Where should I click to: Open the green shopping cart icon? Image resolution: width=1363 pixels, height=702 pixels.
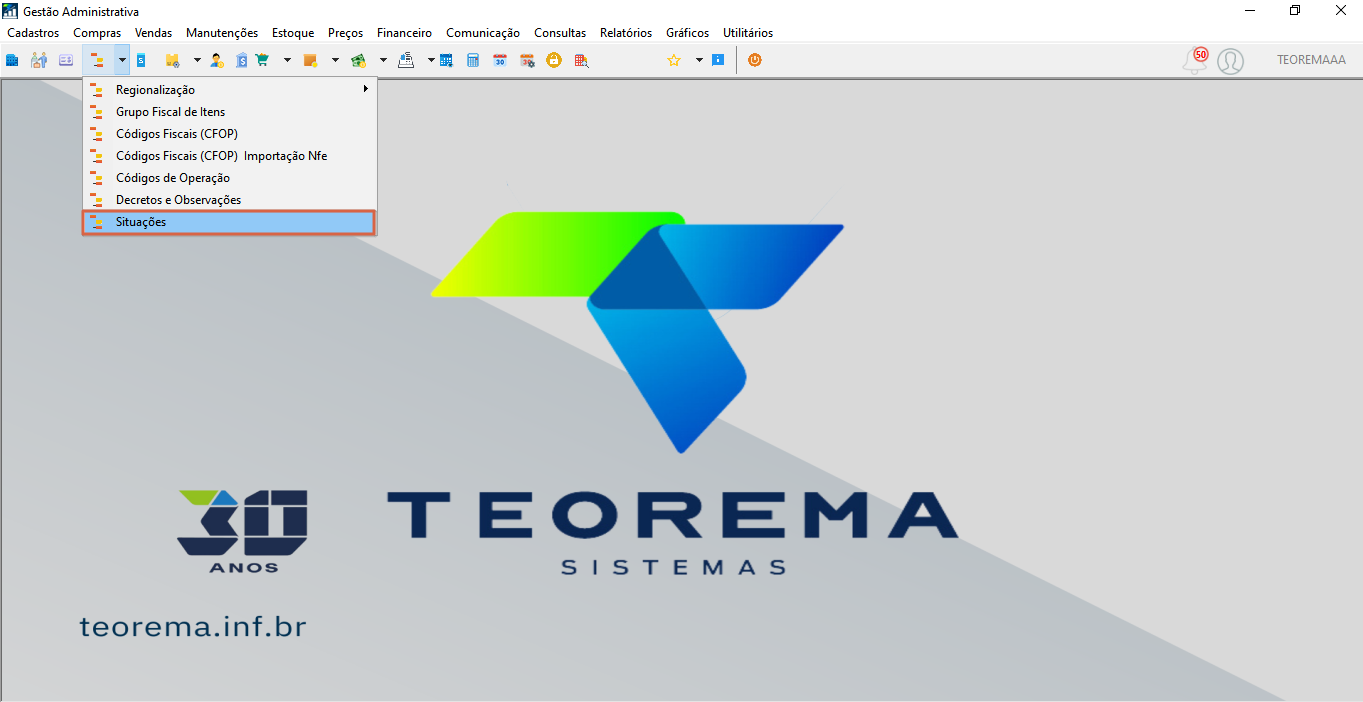coord(263,60)
